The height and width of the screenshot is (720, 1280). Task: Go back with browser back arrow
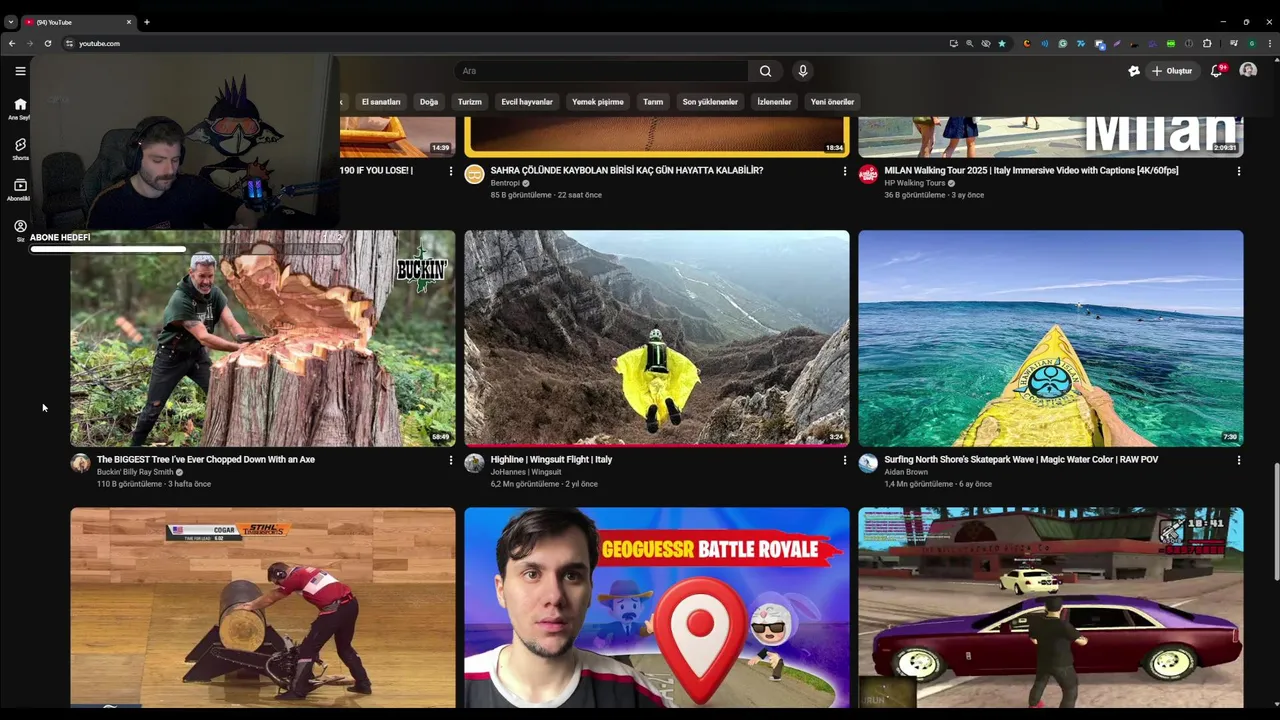[12, 43]
